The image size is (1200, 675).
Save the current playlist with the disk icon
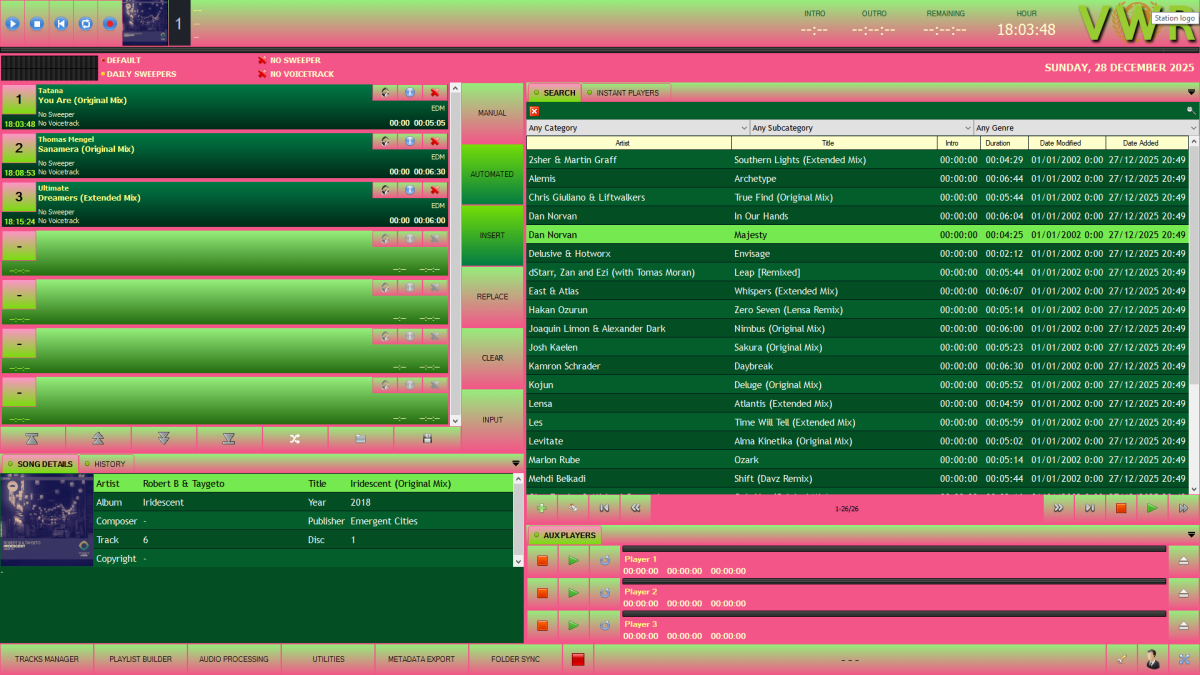point(427,438)
